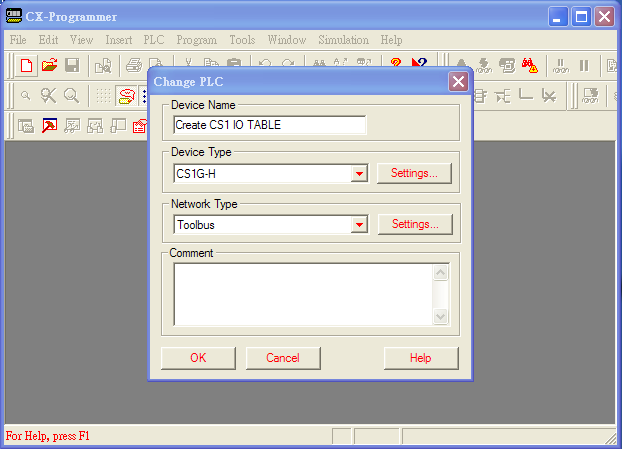The width and height of the screenshot is (622, 449).
Task: Click the vertical line L-shaped ladder icon
Action: tap(526, 95)
